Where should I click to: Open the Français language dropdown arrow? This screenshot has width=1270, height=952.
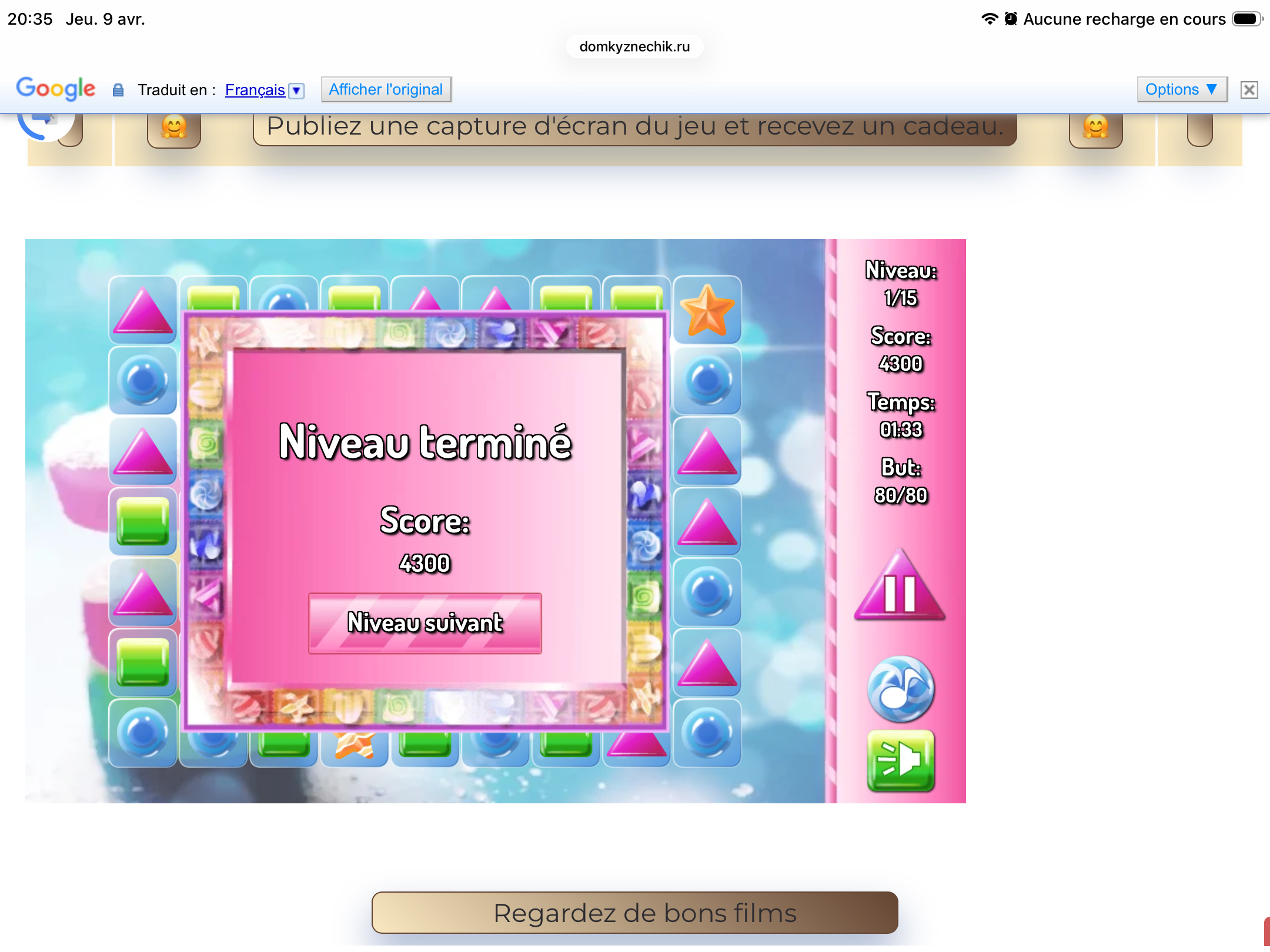pyautogui.click(x=297, y=90)
